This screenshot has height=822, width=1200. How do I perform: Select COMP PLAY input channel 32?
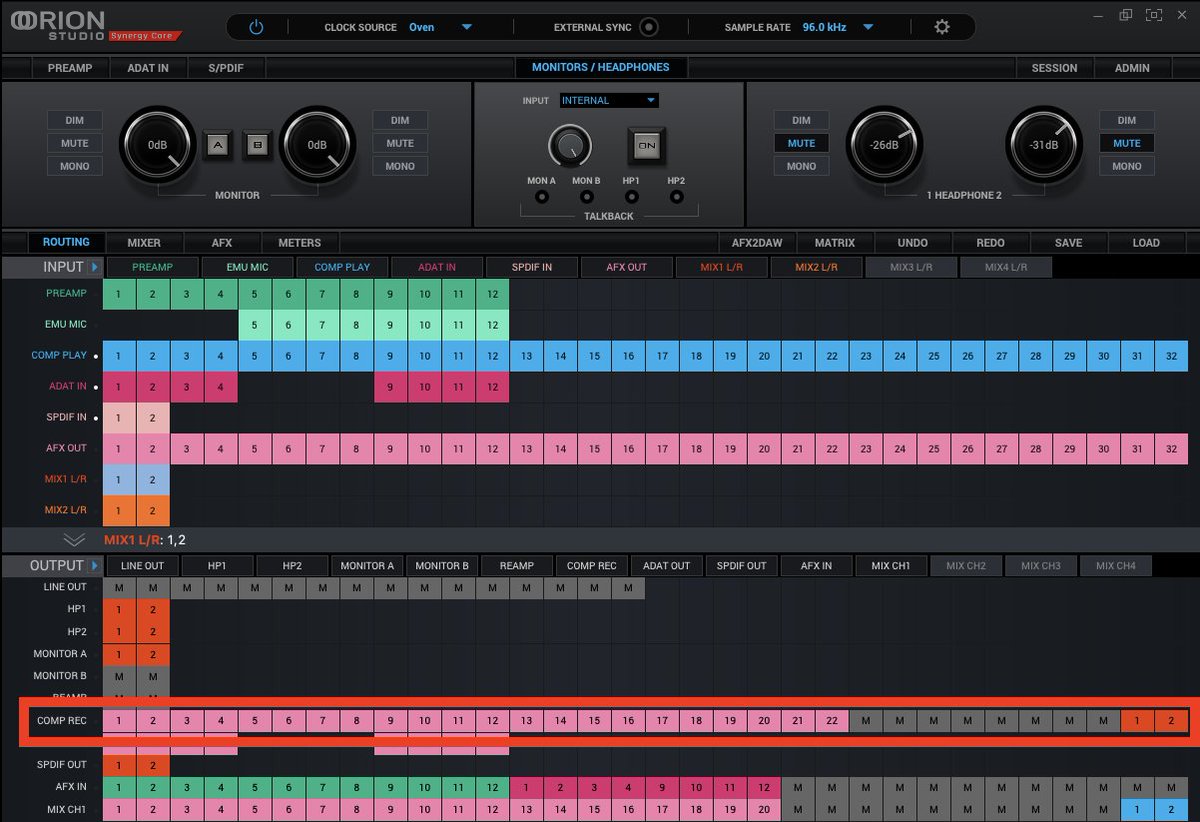pos(1172,355)
